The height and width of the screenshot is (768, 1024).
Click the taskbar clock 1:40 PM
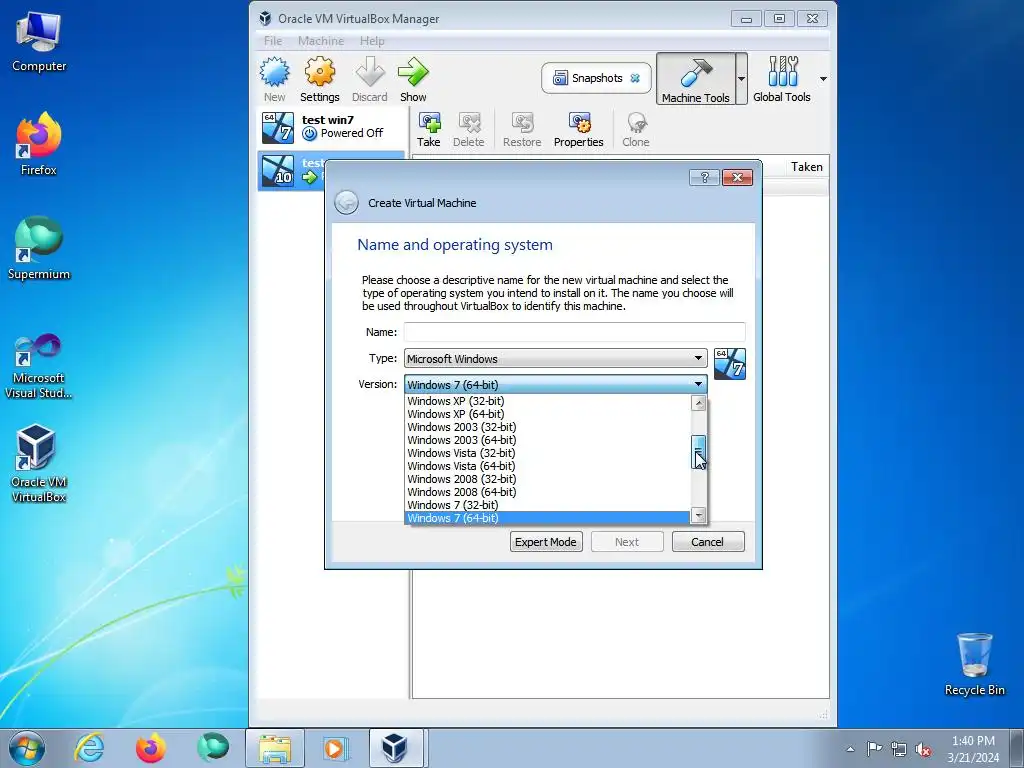point(973,741)
